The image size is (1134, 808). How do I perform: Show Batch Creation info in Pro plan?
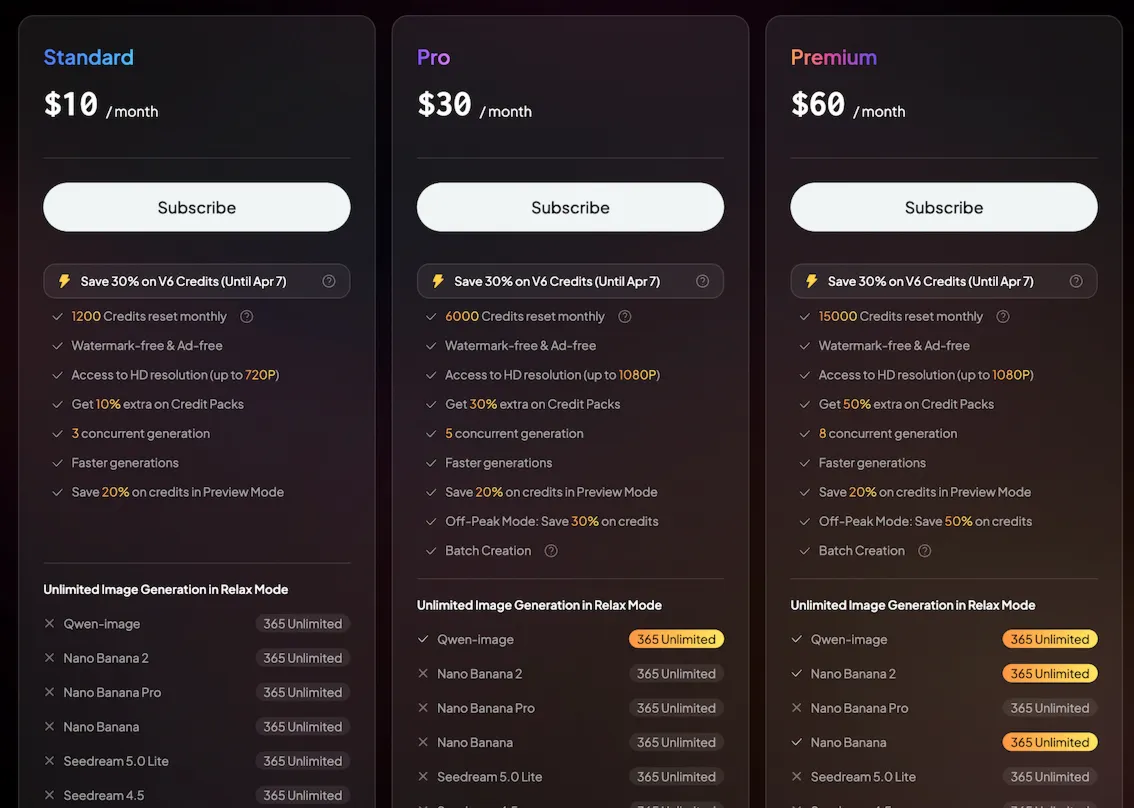coord(551,550)
